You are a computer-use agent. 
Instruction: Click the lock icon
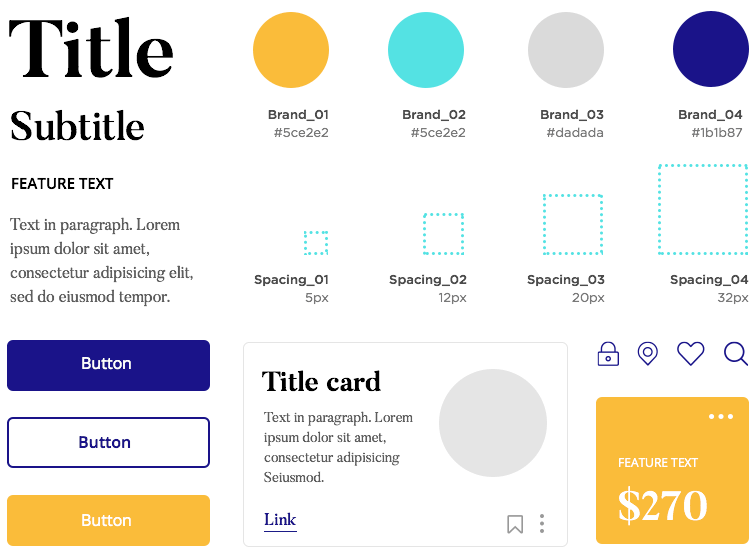[x=608, y=354]
